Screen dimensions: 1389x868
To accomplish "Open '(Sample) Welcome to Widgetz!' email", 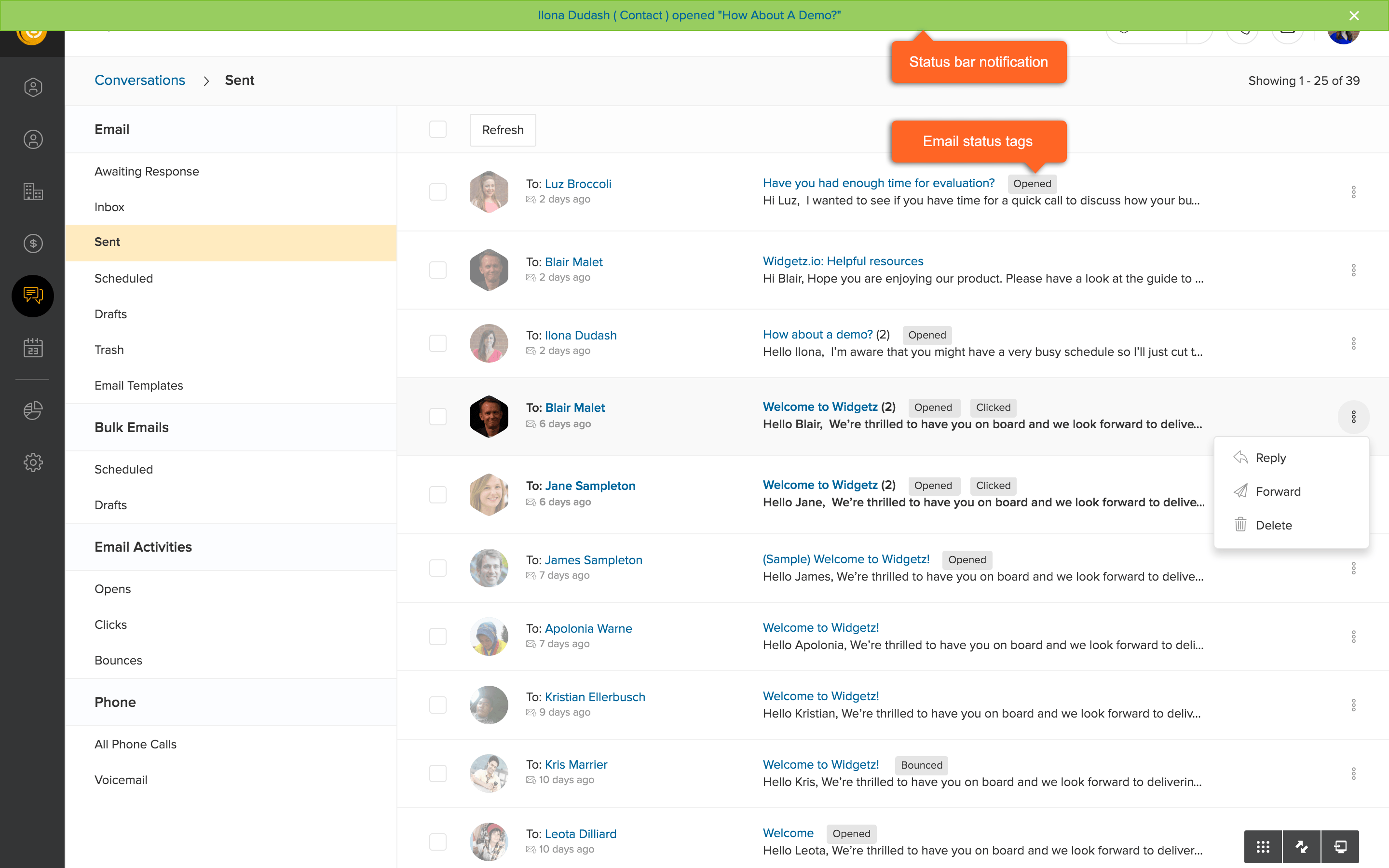I will click(x=846, y=559).
